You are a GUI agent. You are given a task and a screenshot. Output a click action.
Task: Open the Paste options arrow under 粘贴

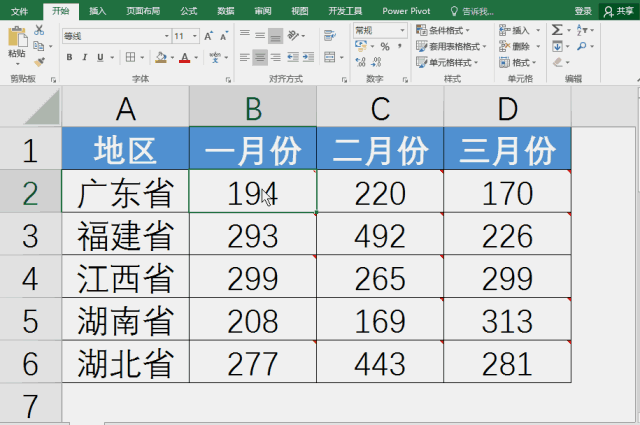(17, 64)
